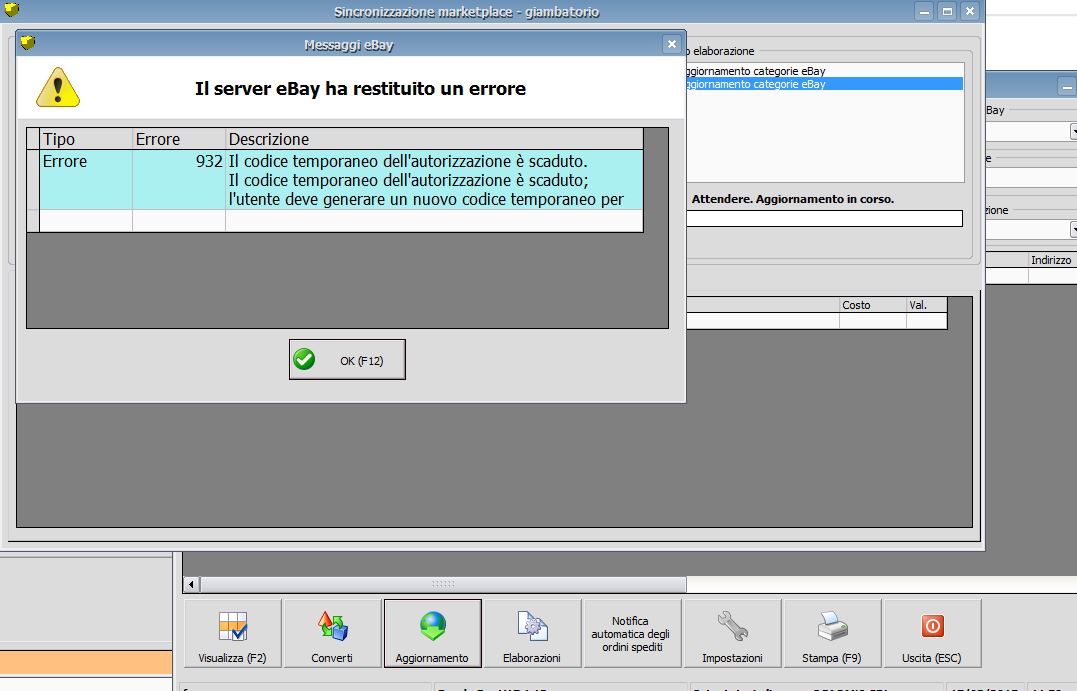
Task: Click the horizontal scrollbar thumb
Action: (x=443, y=585)
